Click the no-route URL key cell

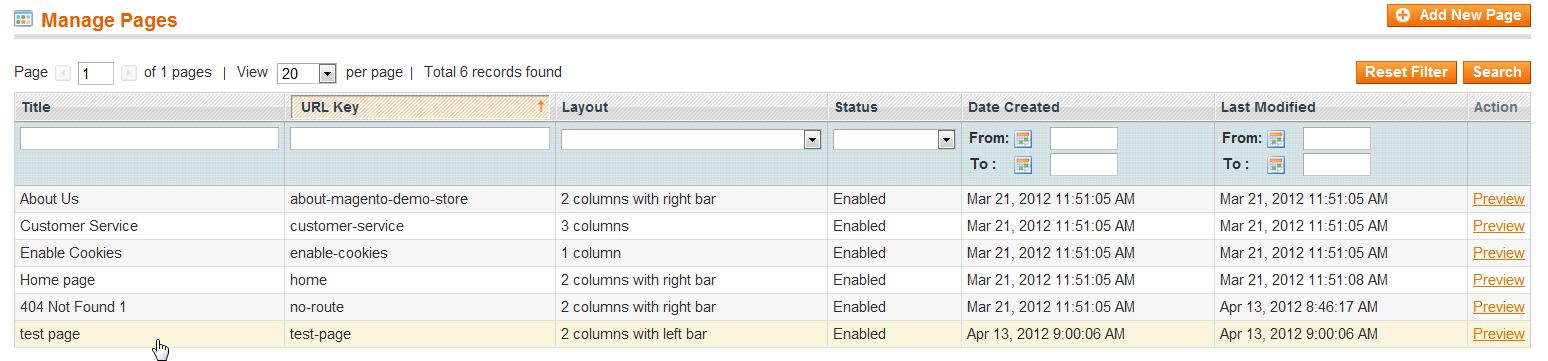pos(420,307)
